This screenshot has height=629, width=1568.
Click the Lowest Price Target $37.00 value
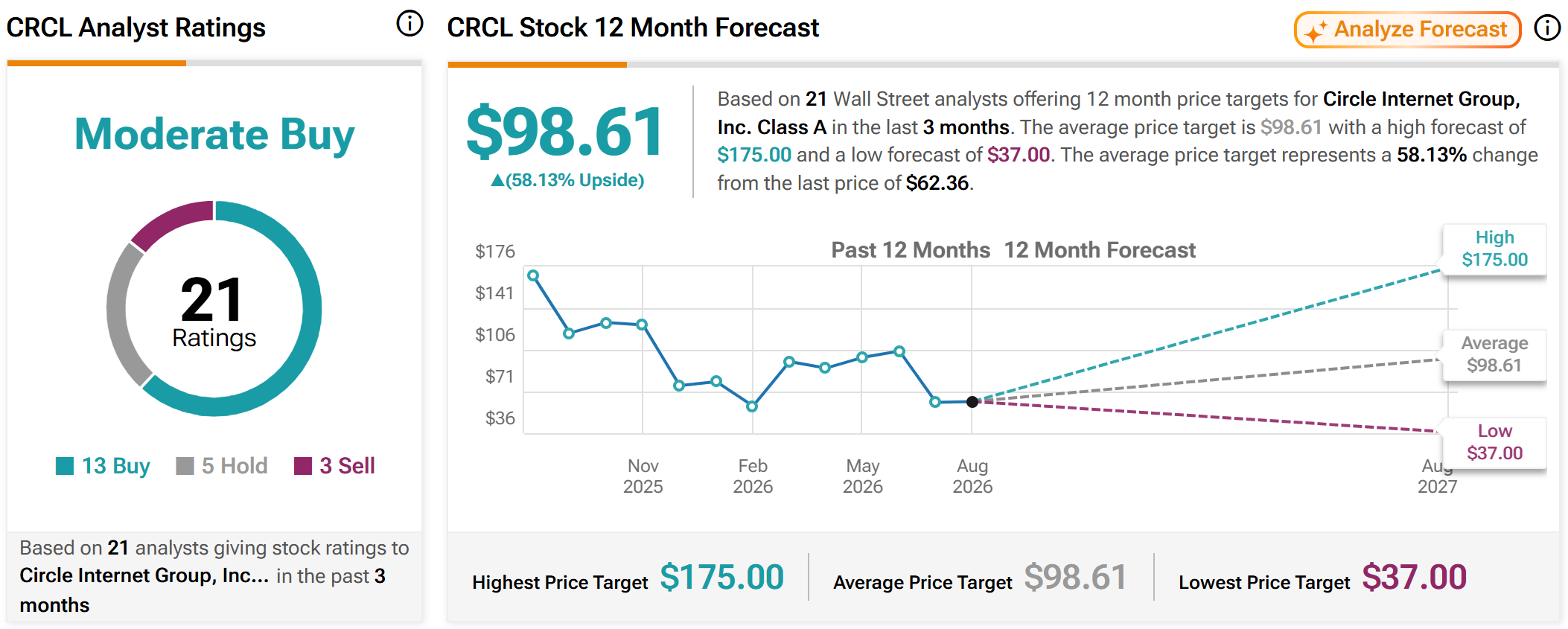point(1414,578)
